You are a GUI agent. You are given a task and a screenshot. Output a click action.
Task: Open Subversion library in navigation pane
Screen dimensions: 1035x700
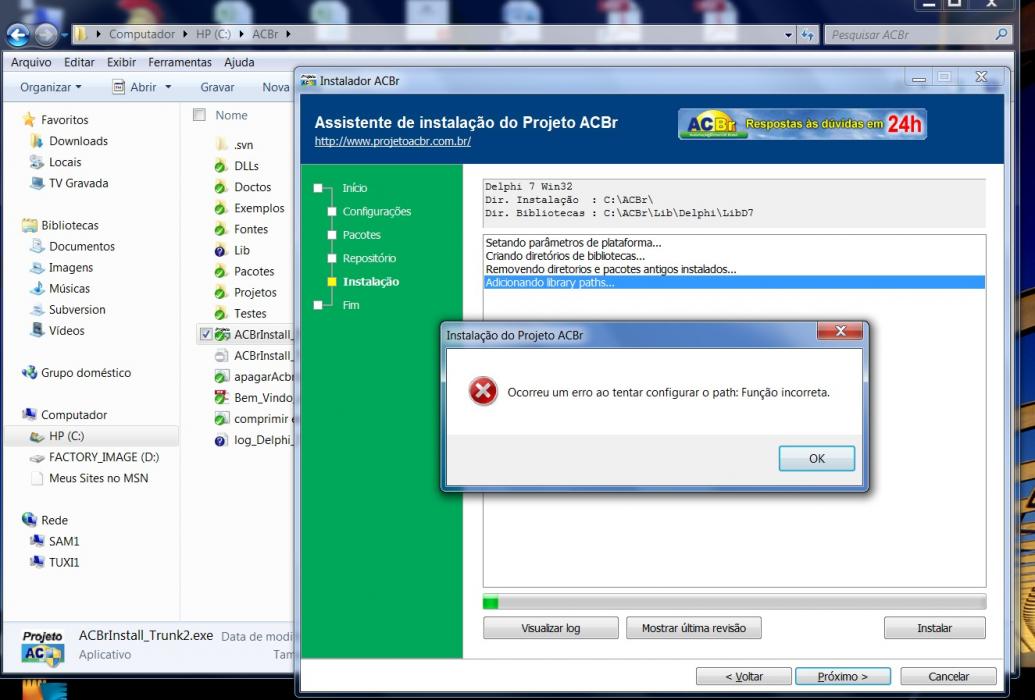pyautogui.click(x=77, y=309)
